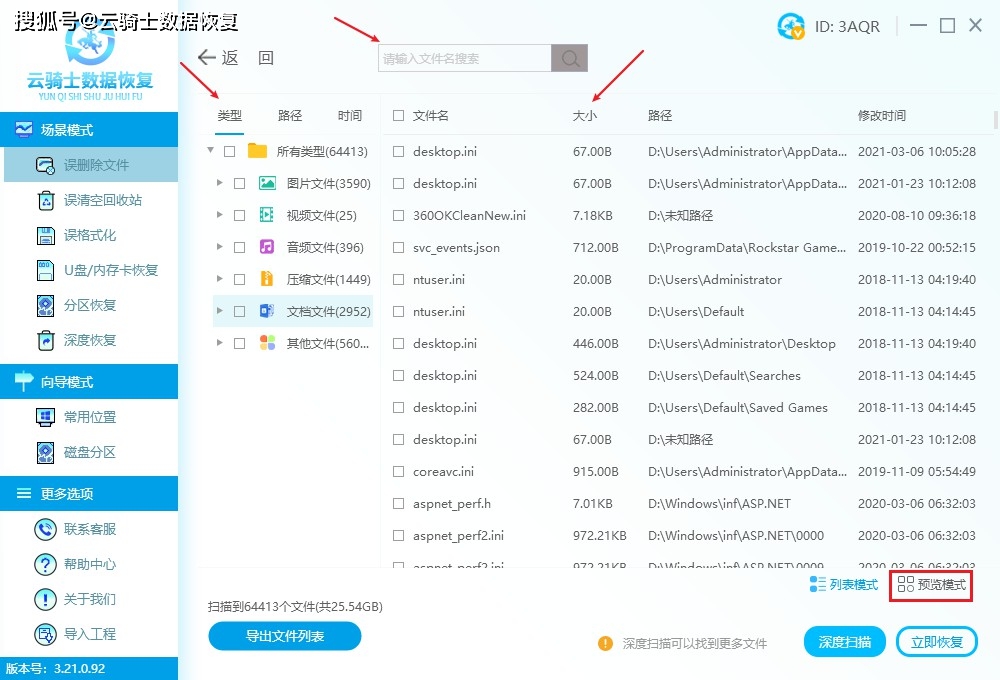Expand the 视频文件 category
The image size is (1000, 680).
(x=222, y=214)
